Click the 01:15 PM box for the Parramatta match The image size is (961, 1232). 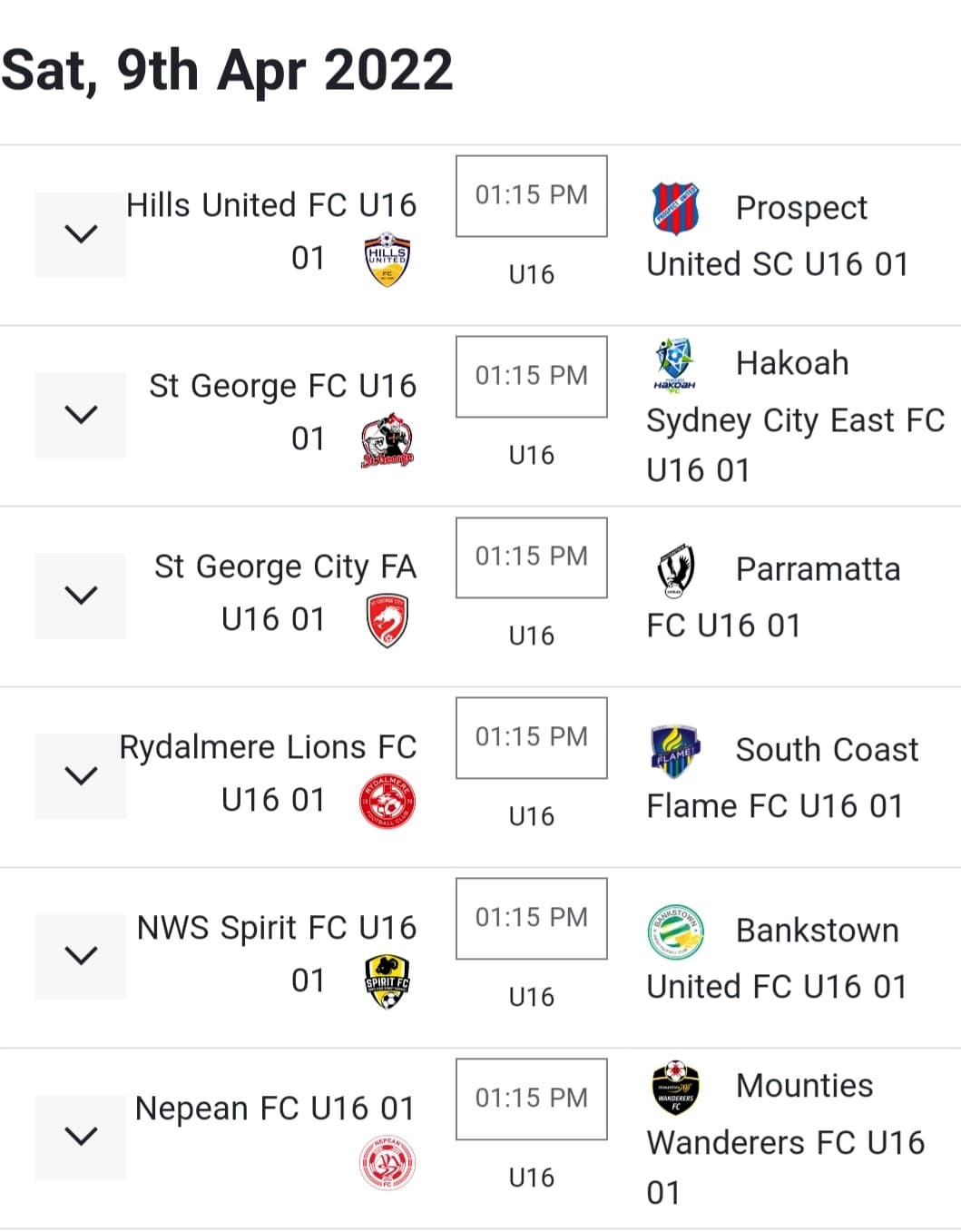coord(531,557)
